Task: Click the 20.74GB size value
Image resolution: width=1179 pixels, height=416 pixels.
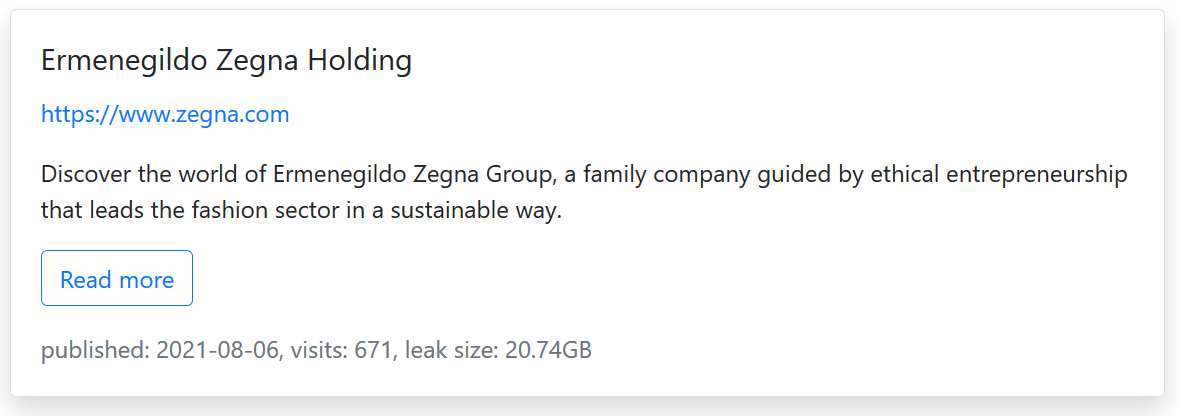Action: pos(548,351)
